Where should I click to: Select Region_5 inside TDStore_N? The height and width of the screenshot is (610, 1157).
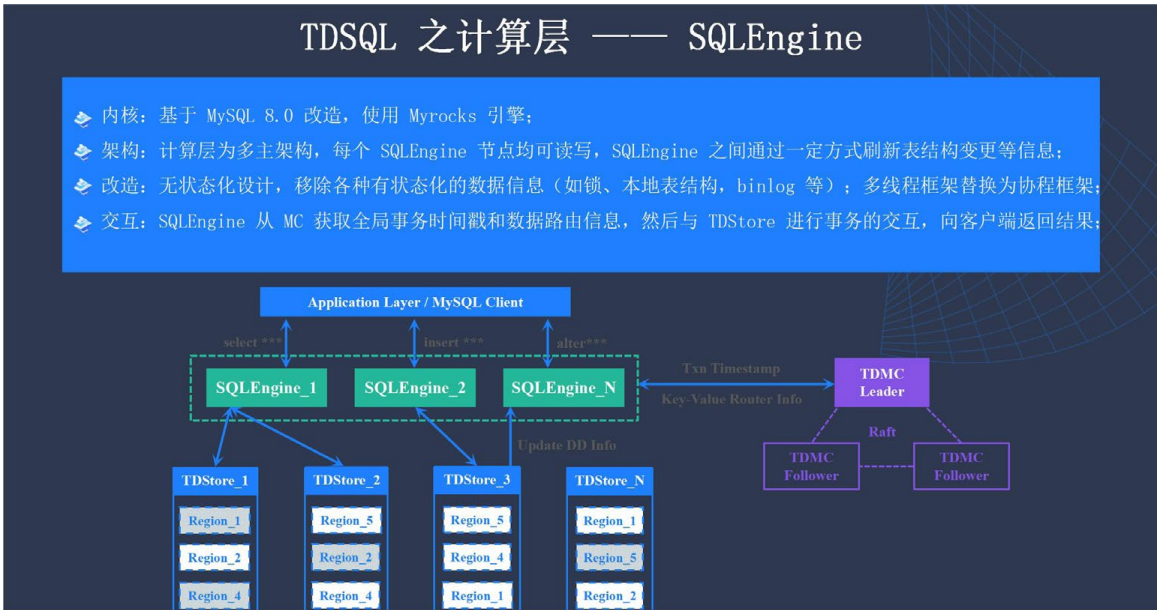609,558
